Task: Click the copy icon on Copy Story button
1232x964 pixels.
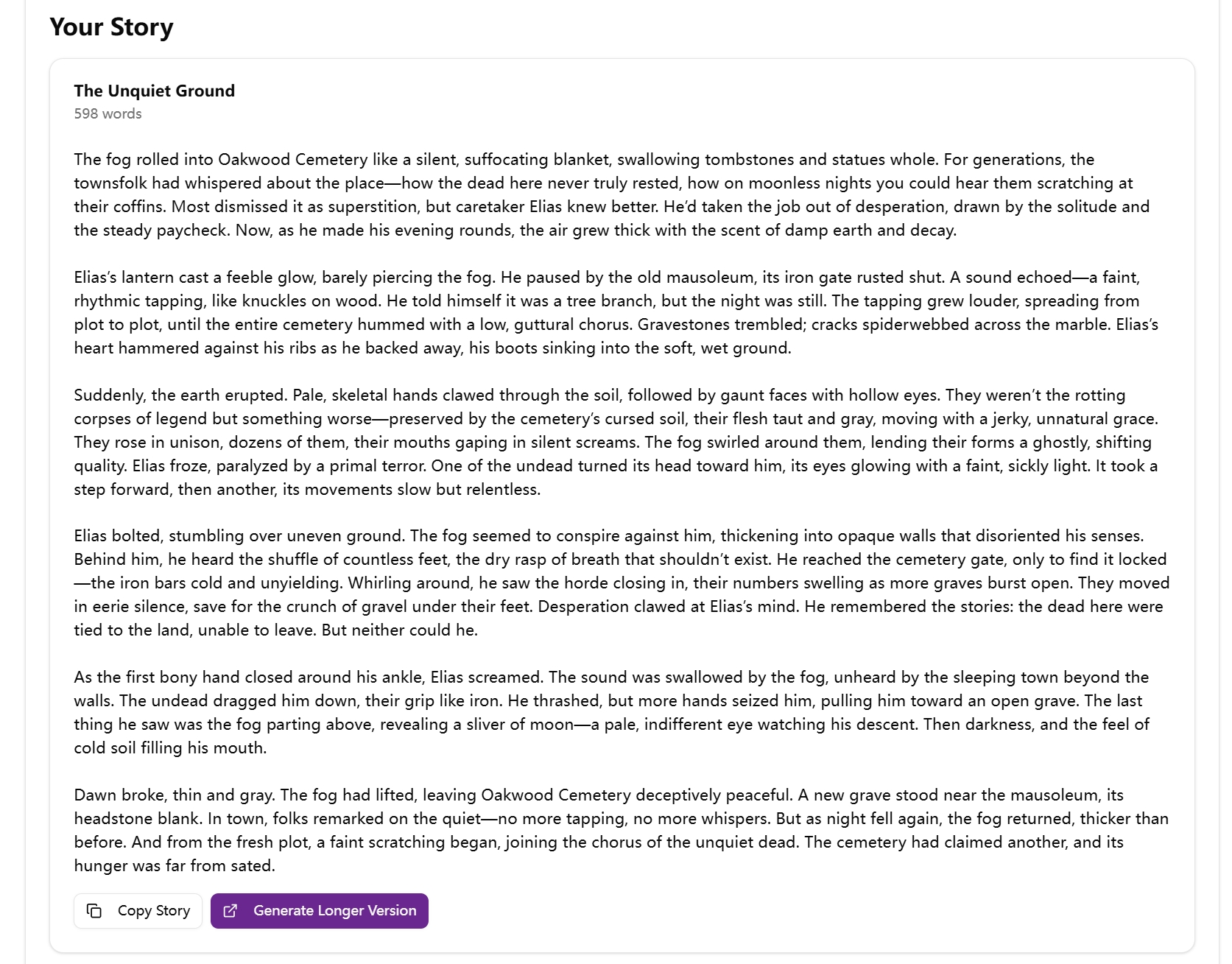Action: [94, 910]
